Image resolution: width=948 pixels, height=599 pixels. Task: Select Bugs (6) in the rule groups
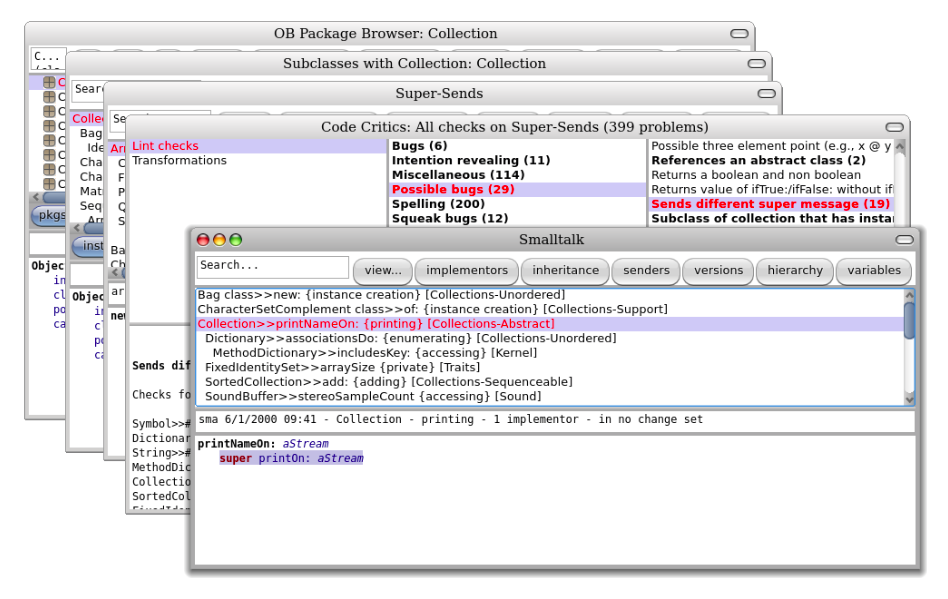[x=421, y=146]
